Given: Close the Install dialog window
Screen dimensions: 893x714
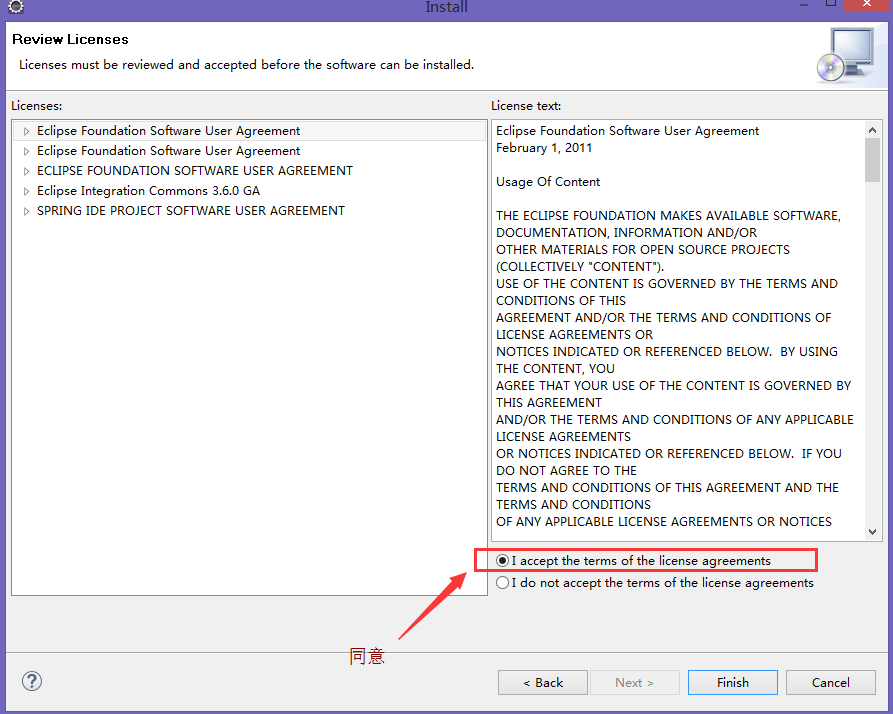Looking at the screenshot, I should click(x=866, y=5).
